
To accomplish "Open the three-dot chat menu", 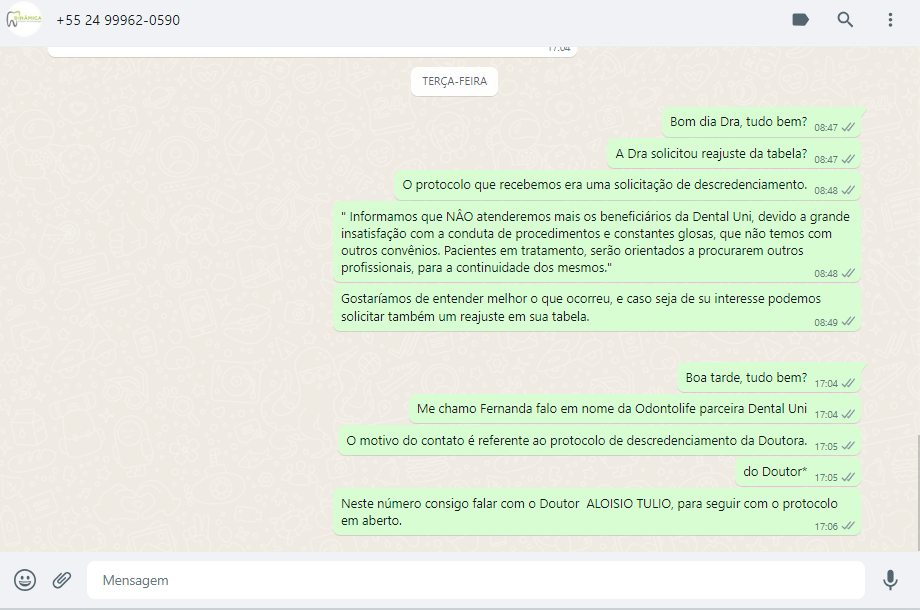I will pos(890,20).
